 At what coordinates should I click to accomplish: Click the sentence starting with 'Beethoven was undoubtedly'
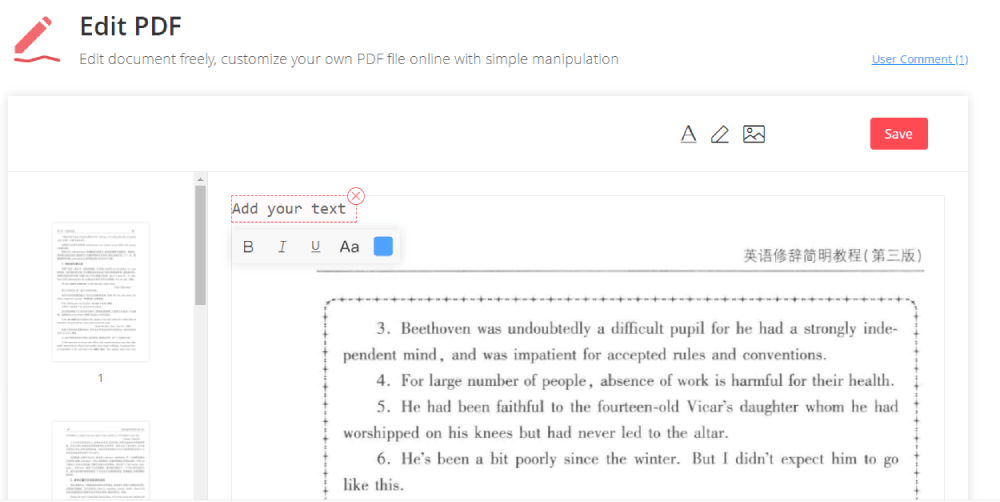point(620,329)
